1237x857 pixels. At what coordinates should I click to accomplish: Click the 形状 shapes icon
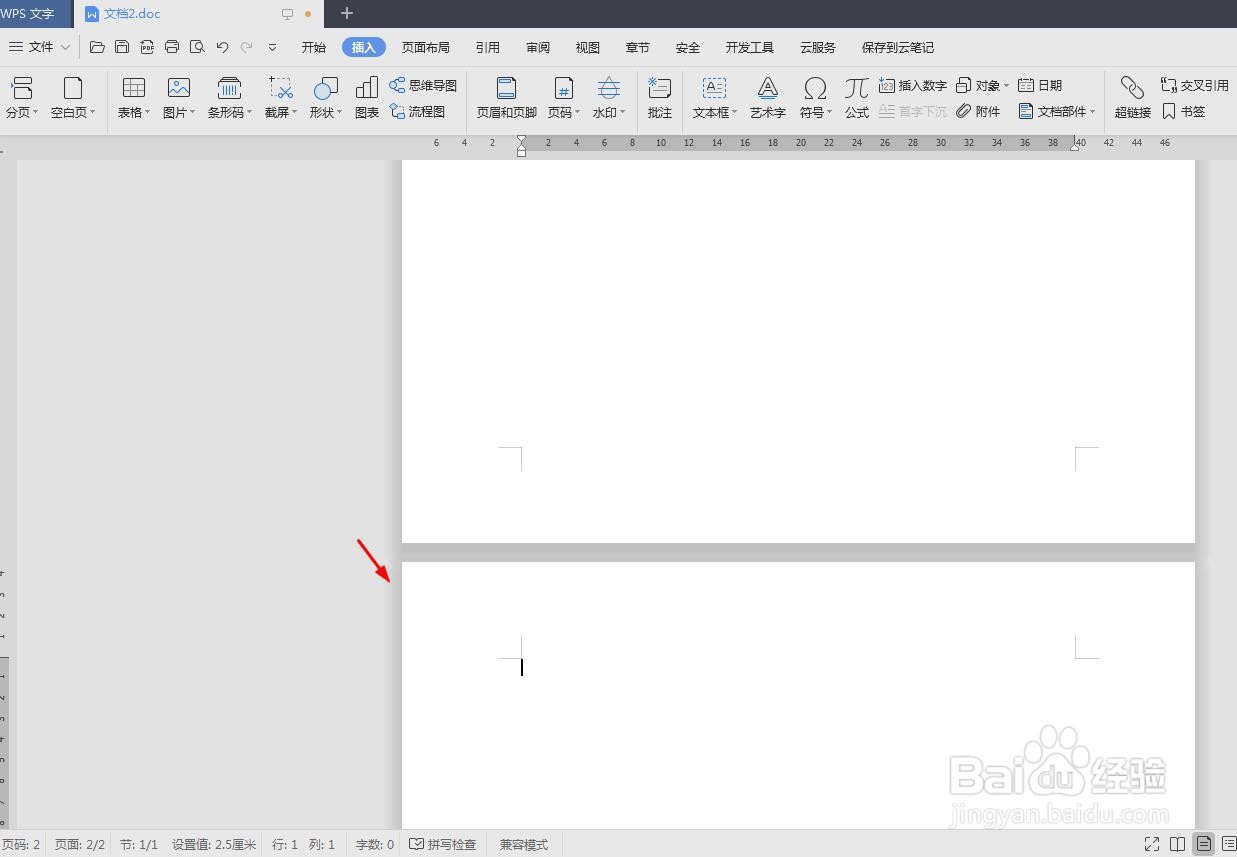pos(326,88)
